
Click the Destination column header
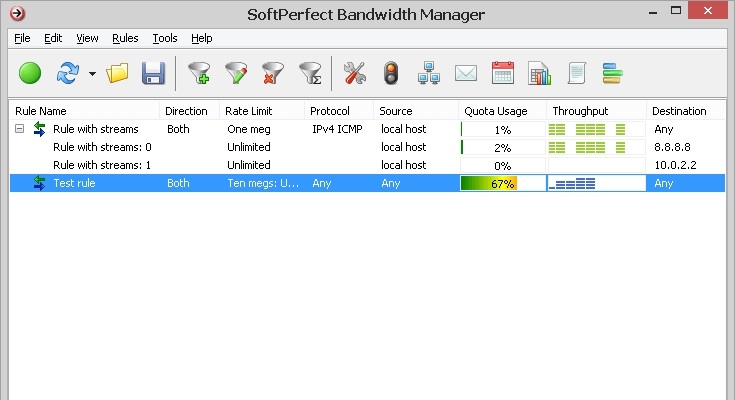[686, 111]
